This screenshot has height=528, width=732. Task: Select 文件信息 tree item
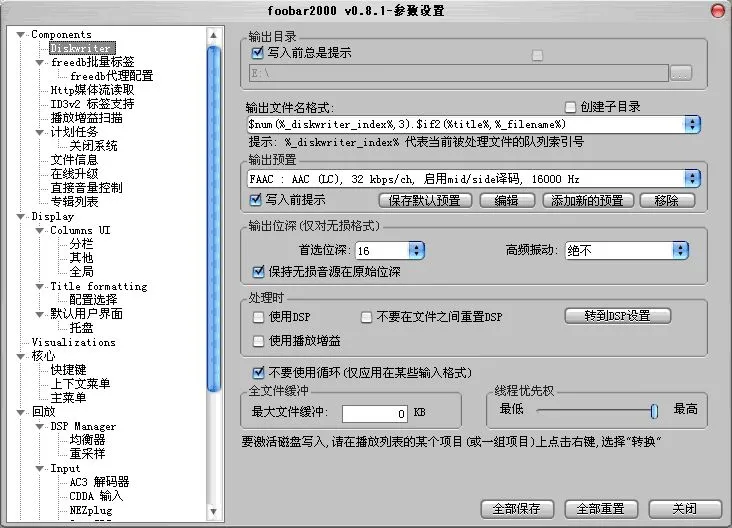75,160
